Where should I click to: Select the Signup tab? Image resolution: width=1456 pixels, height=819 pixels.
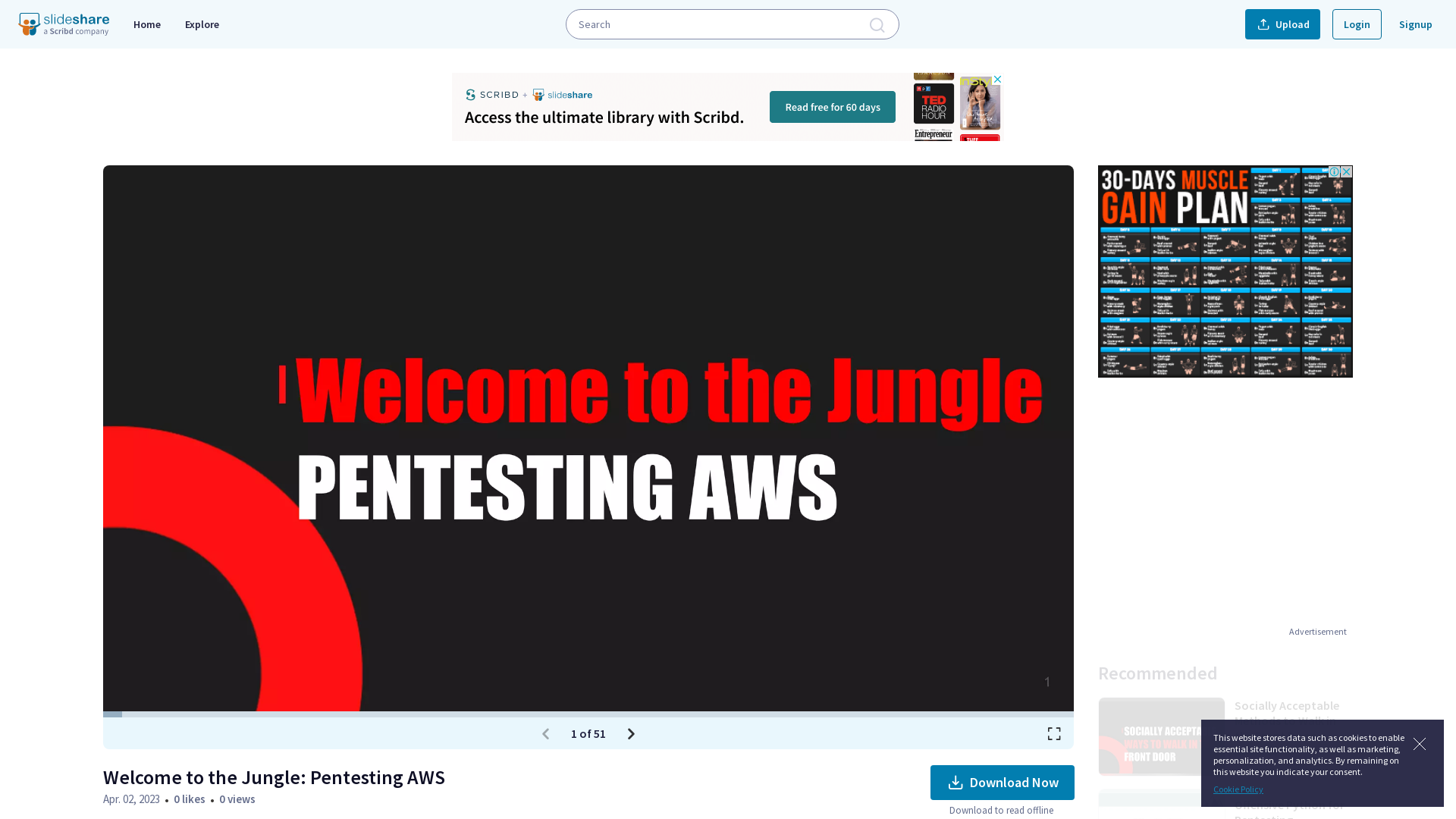click(1415, 24)
